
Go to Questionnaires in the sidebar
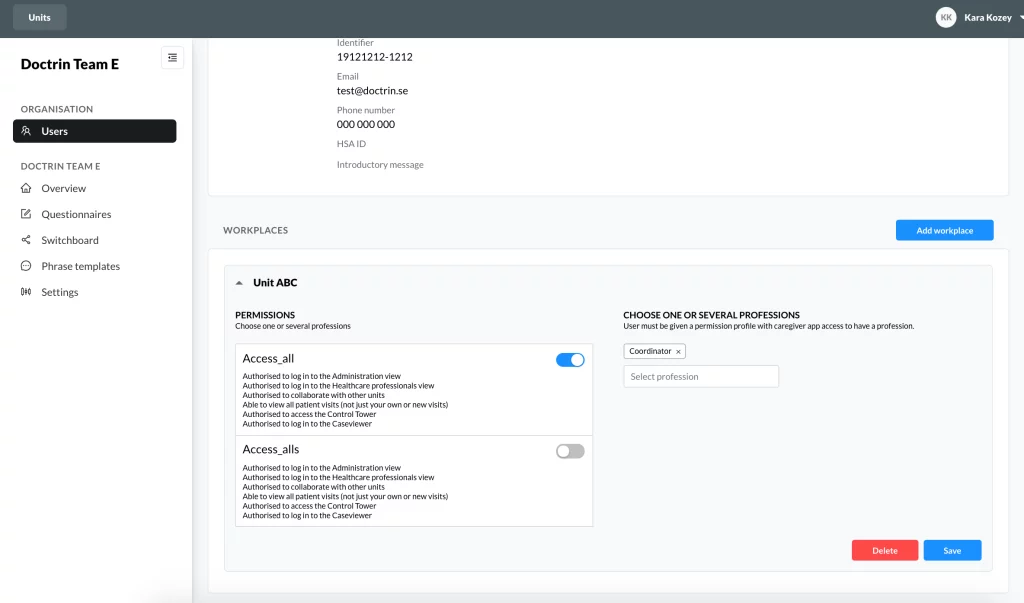coord(76,214)
